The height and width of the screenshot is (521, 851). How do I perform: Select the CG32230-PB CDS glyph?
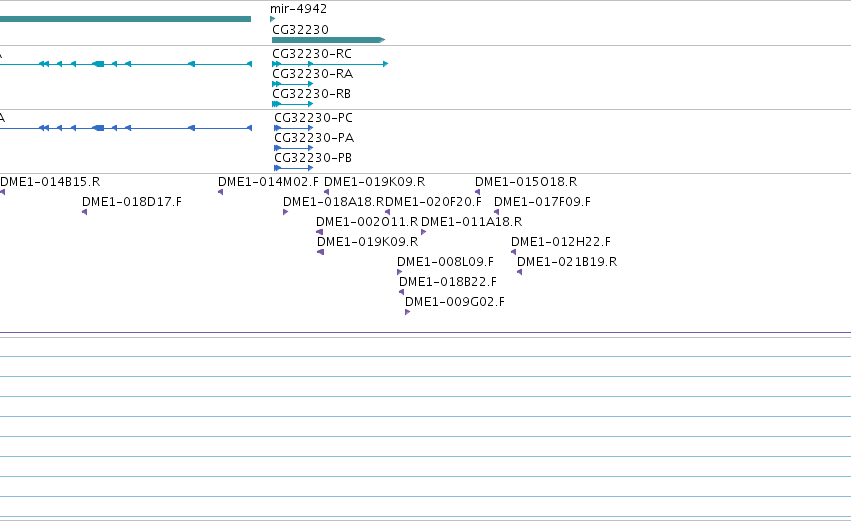pyautogui.click(x=294, y=168)
